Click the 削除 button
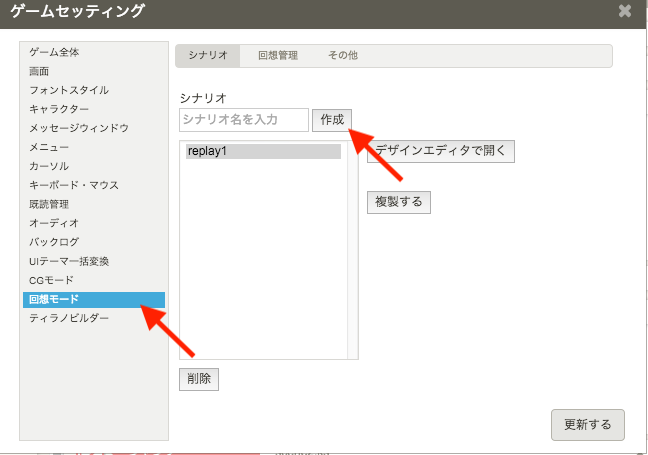The image size is (648, 455). 198,379
